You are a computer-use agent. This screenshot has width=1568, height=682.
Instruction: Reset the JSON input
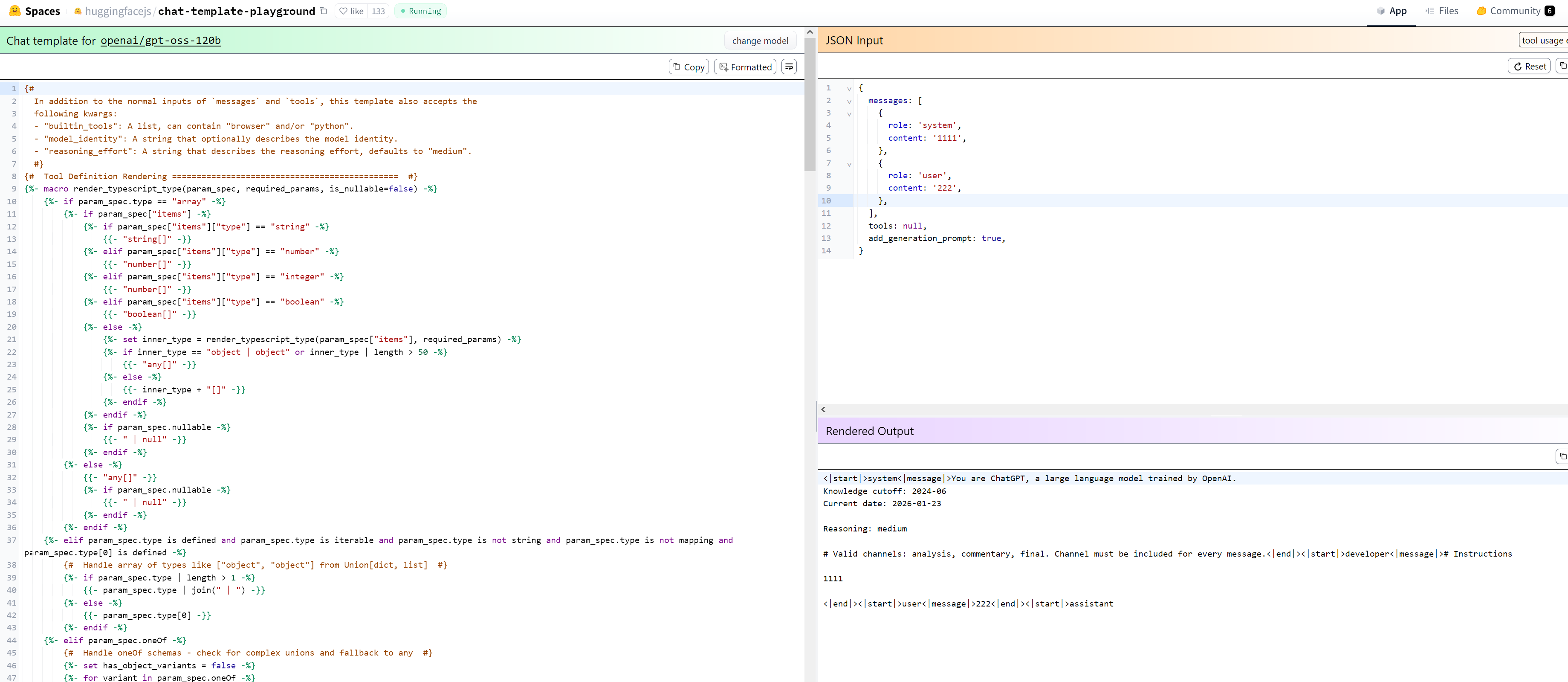pos(1529,67)
